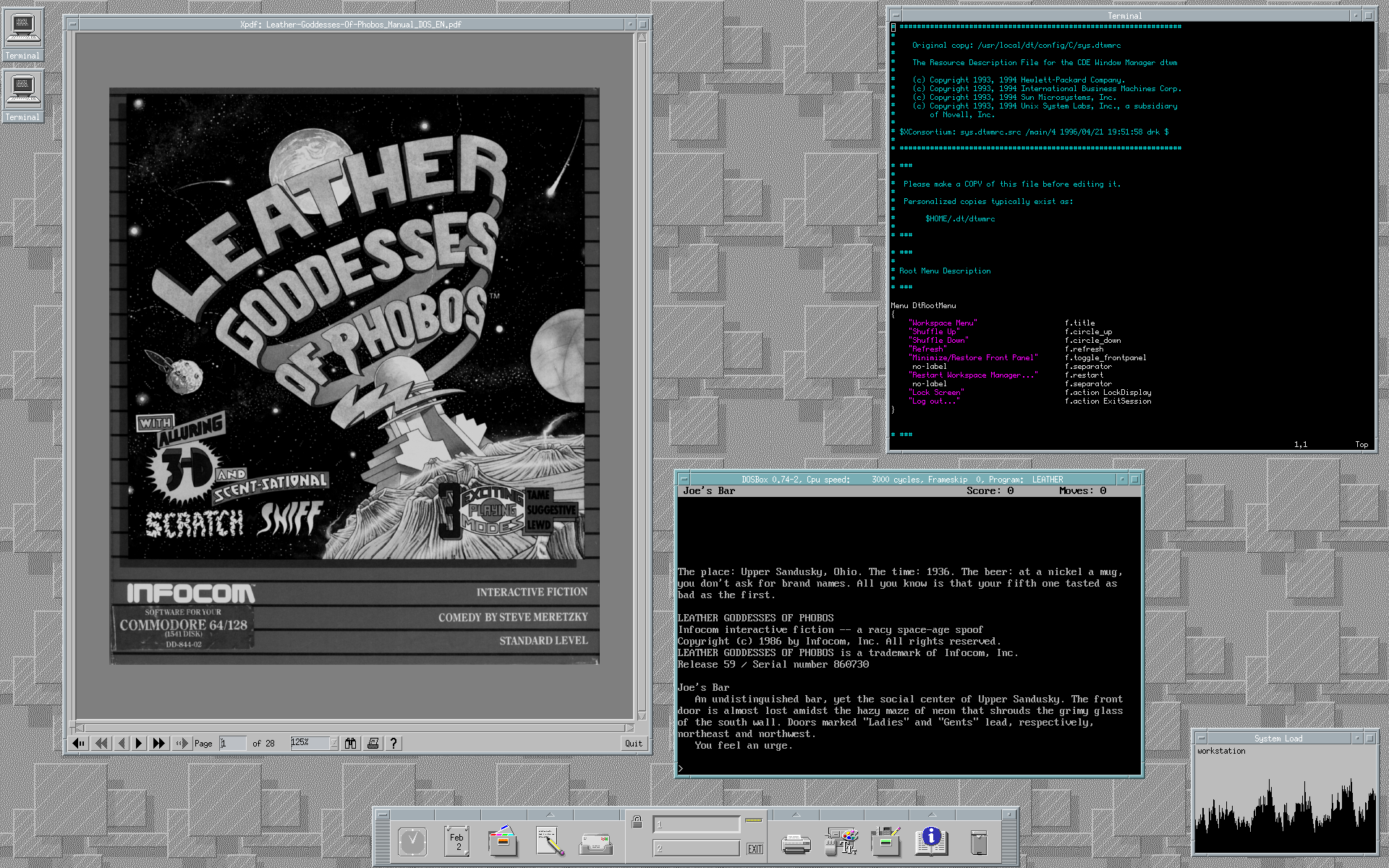The width and height of the screenshot is (1389, 868).
Task: Open the File Manager drawer icon
Action: [x=502, y=842]
